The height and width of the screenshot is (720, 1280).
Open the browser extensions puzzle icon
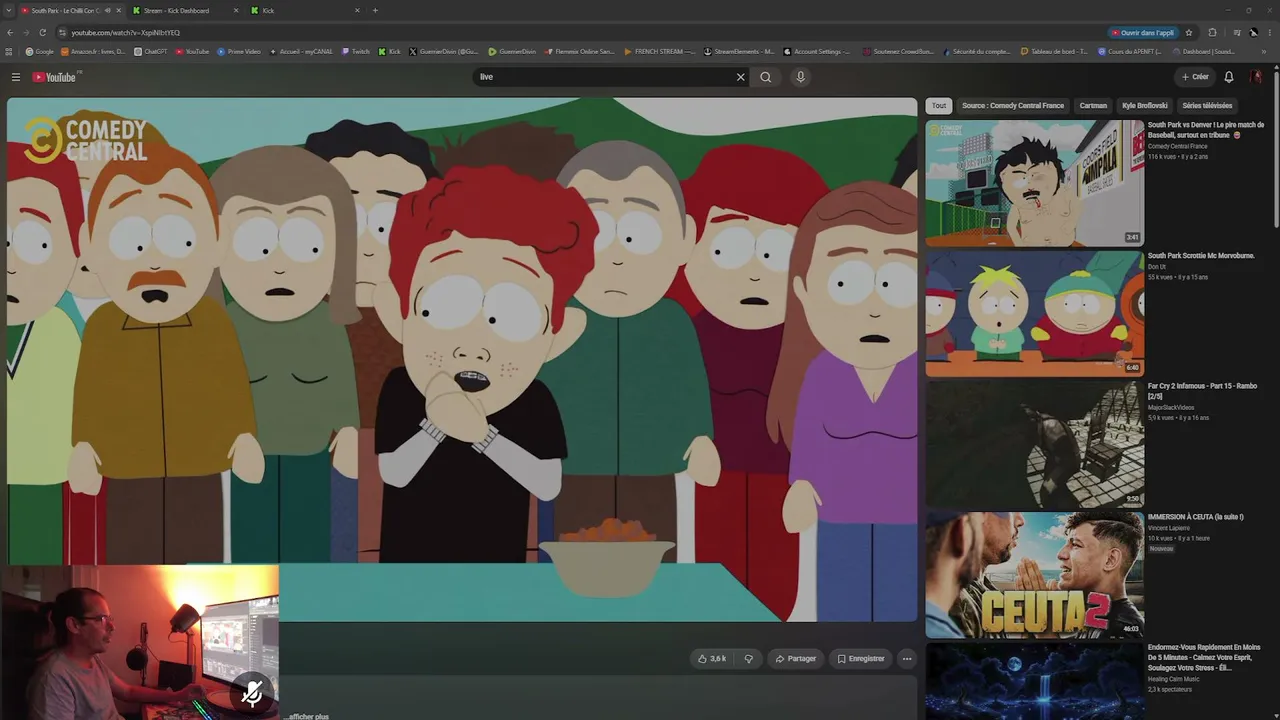coord(1213,32)
